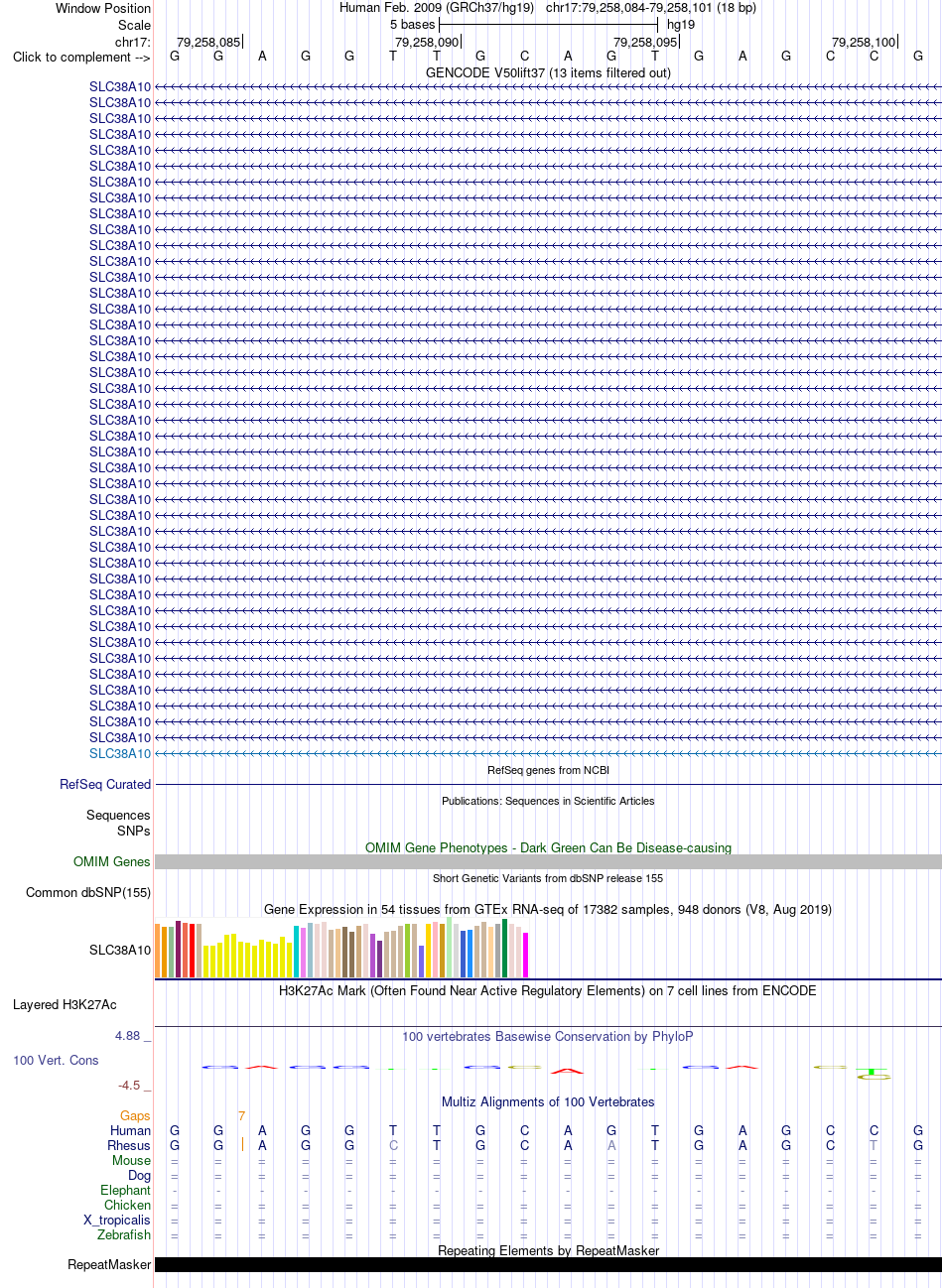Click the 'RepeatMasker' track label
943x1288 pixels.
pos(109,1264)
